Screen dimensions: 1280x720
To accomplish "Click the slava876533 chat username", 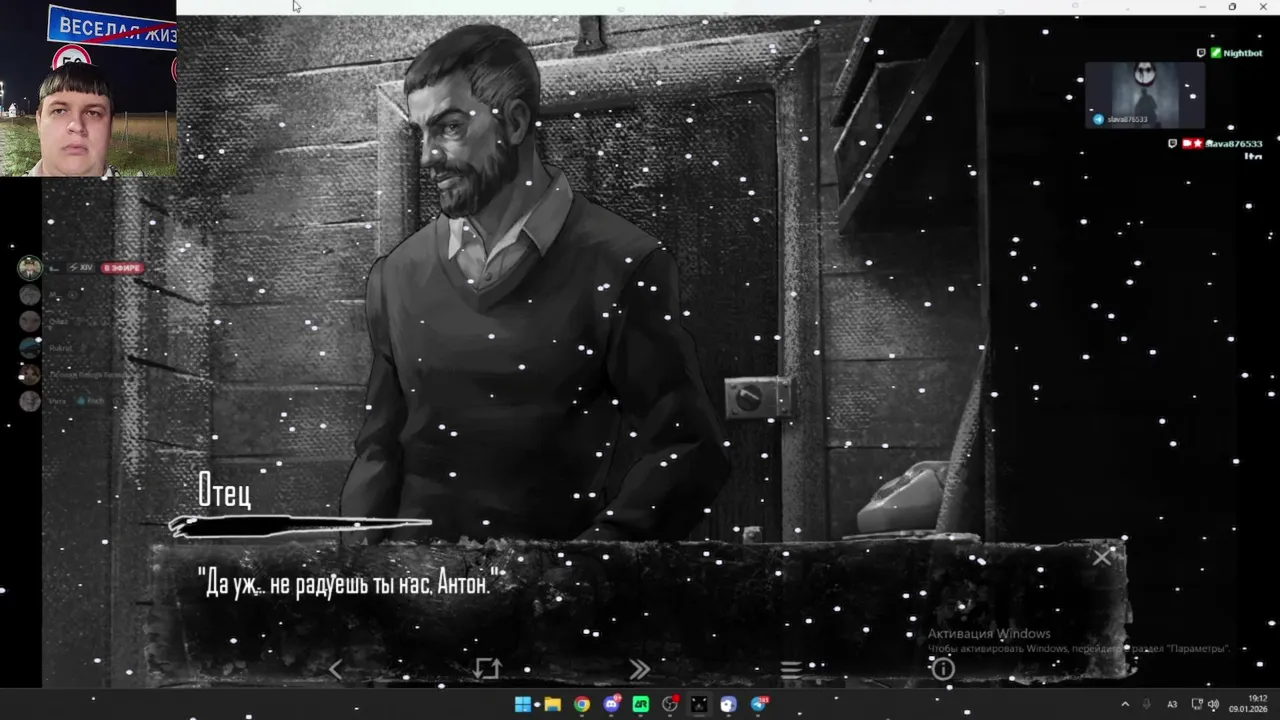I will 1234,144.
